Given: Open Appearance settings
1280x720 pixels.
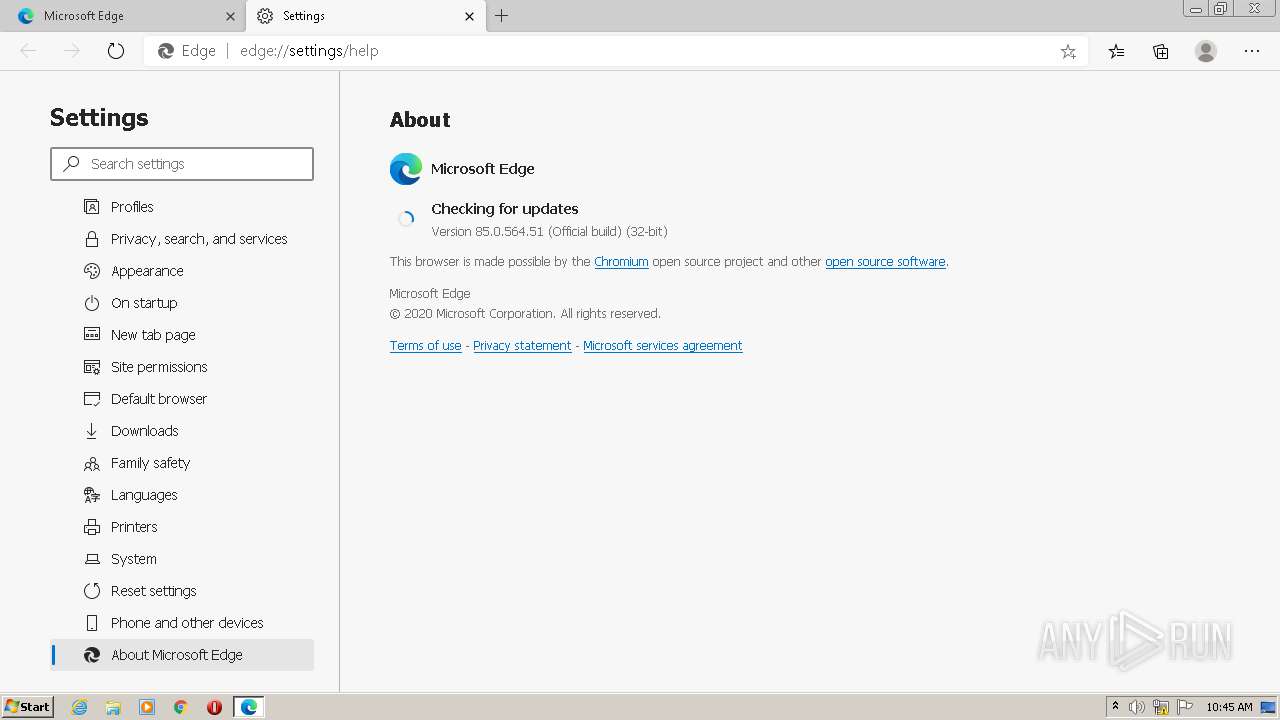Looking at the screenshot, I should 182,271.
